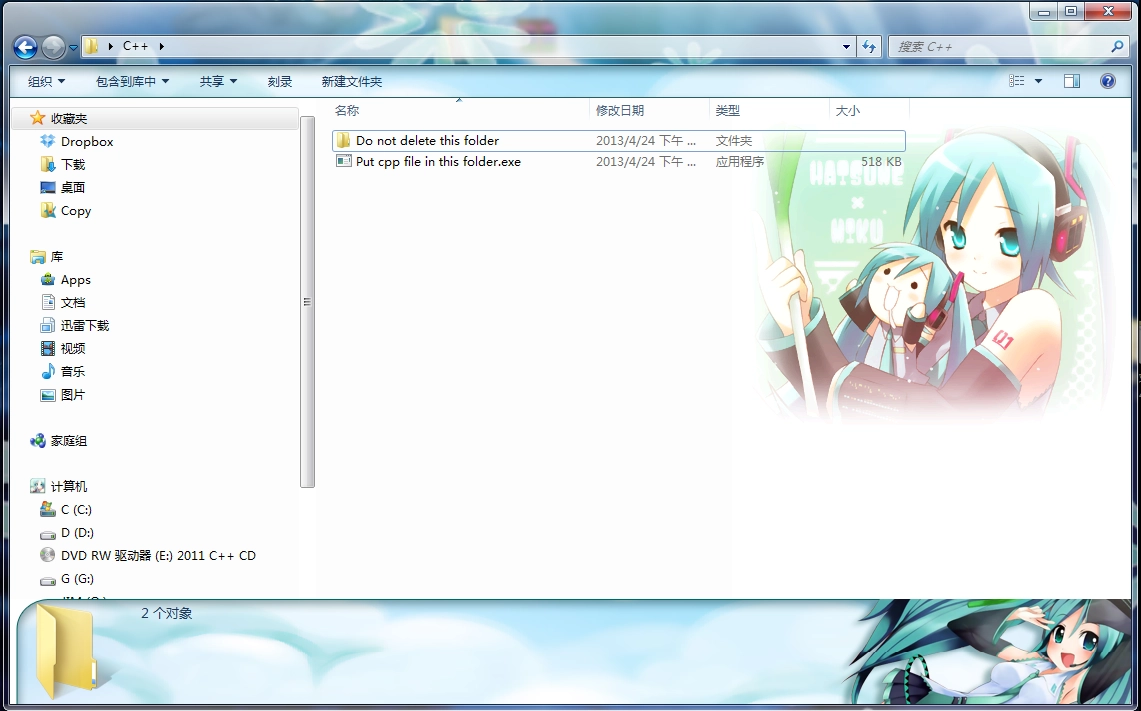The height and width of the screenshot is (711, 1141).
Task: Open the 包含到库中 menu
Action: [132, 82]
